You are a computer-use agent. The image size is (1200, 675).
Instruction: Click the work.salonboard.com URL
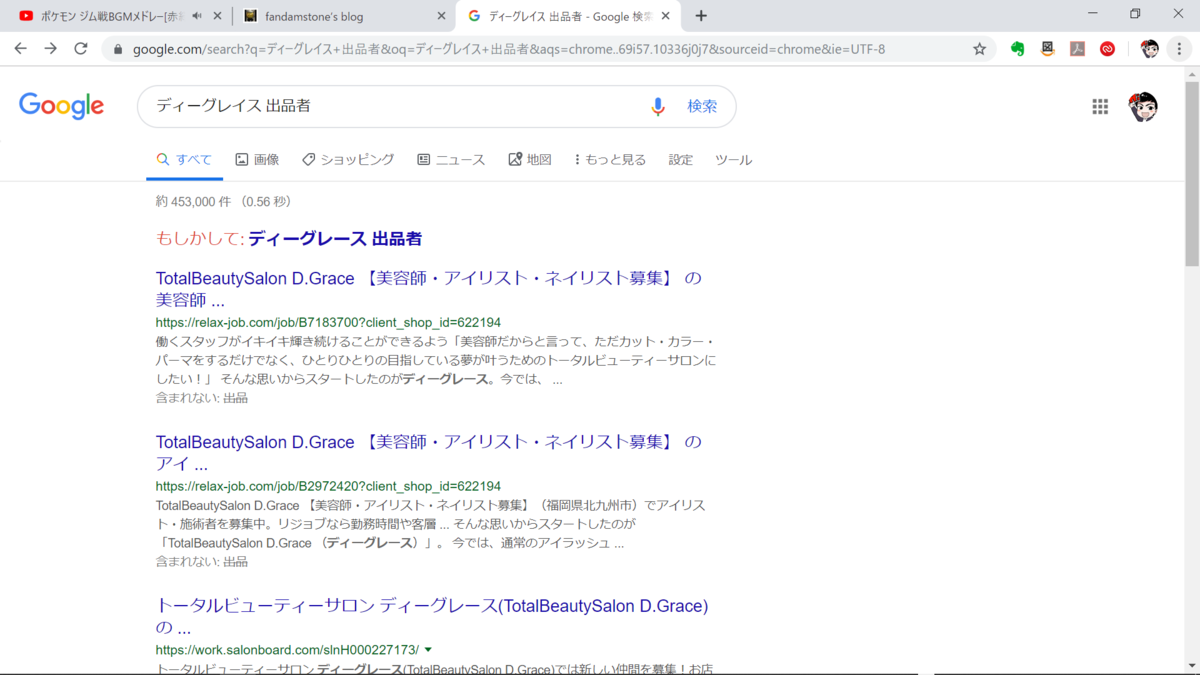tap(287, 650)
